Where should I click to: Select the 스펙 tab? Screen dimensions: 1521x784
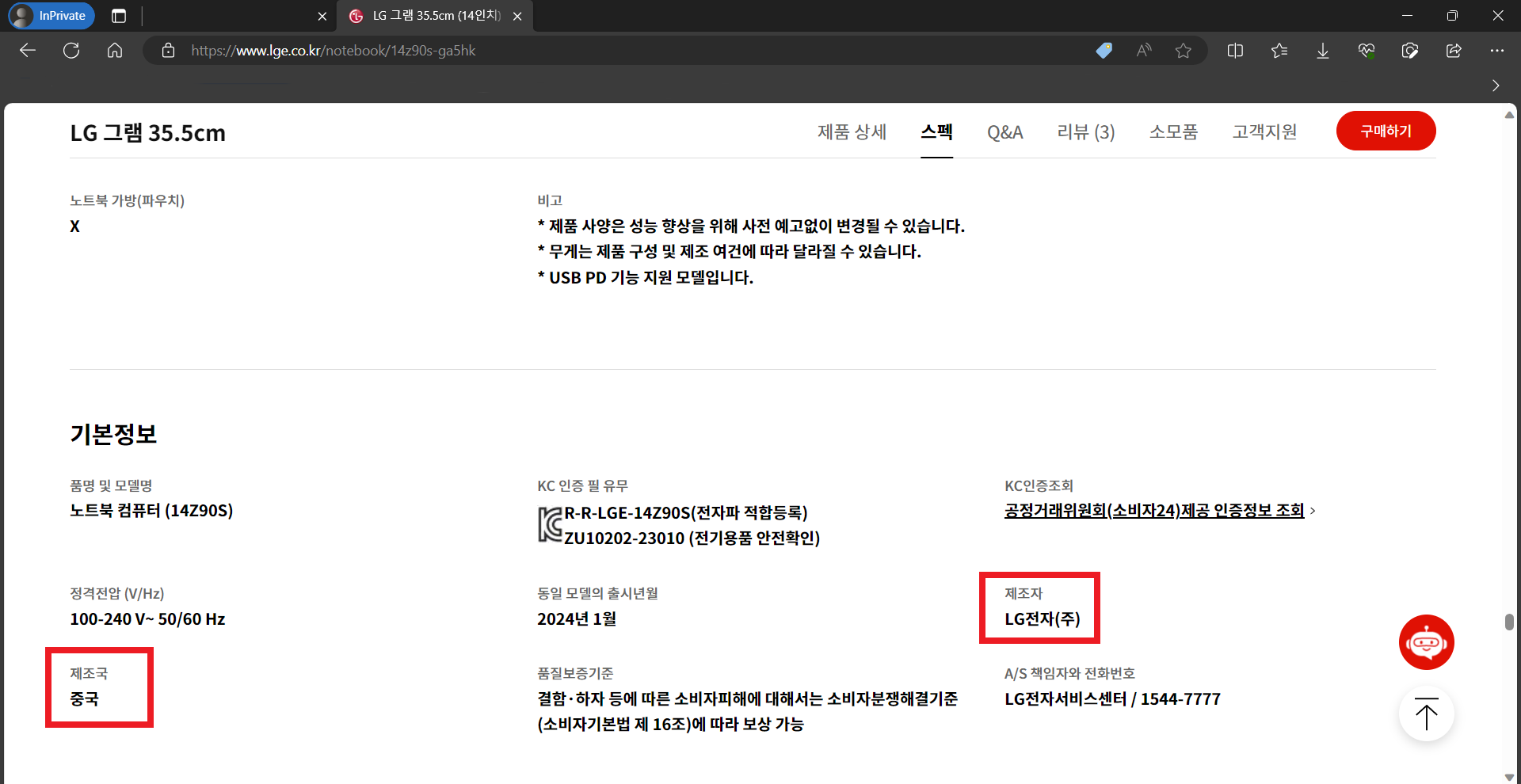click(936, 132)
